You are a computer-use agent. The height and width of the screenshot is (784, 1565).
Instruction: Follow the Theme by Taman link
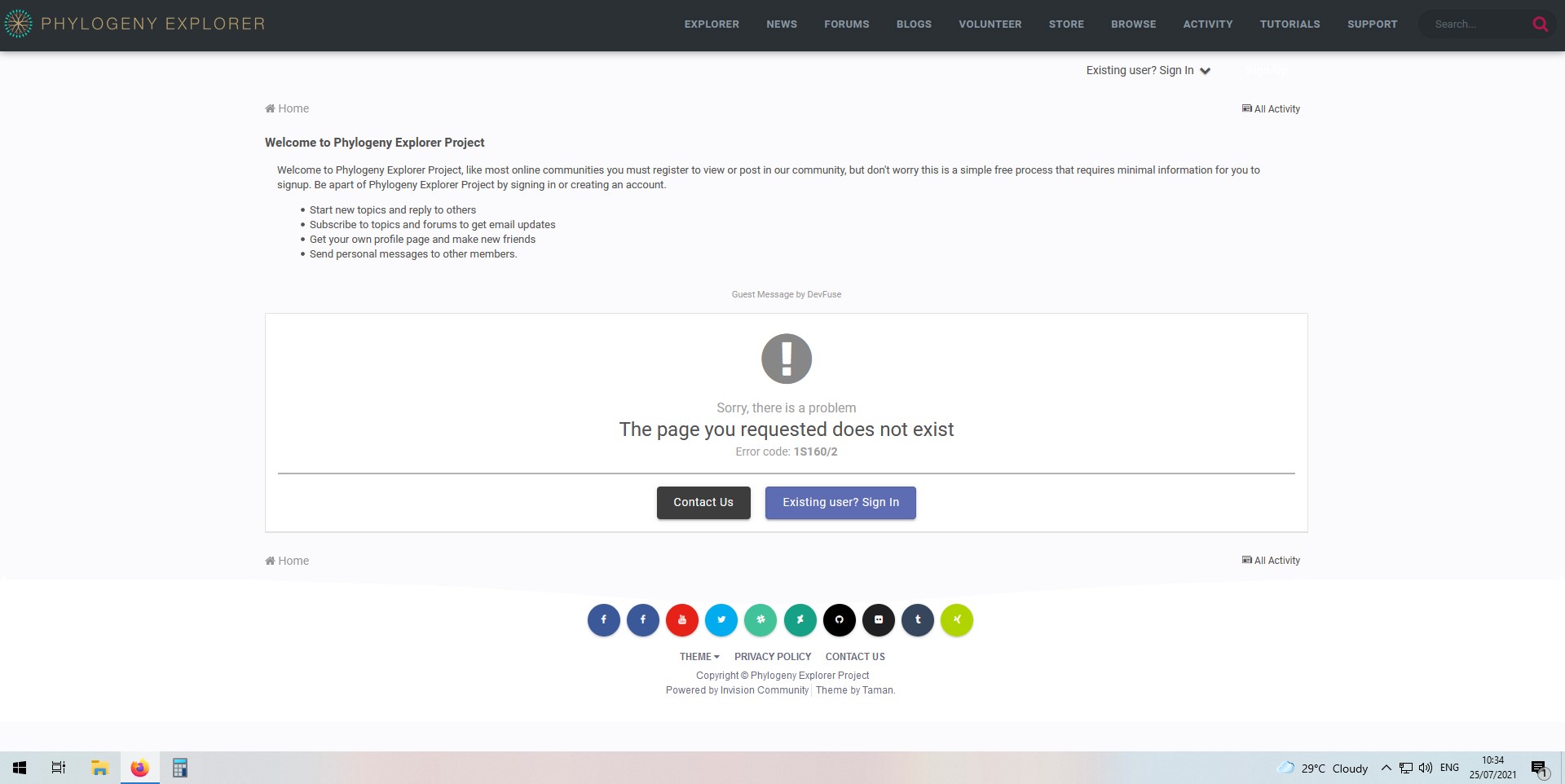point(855,690)
